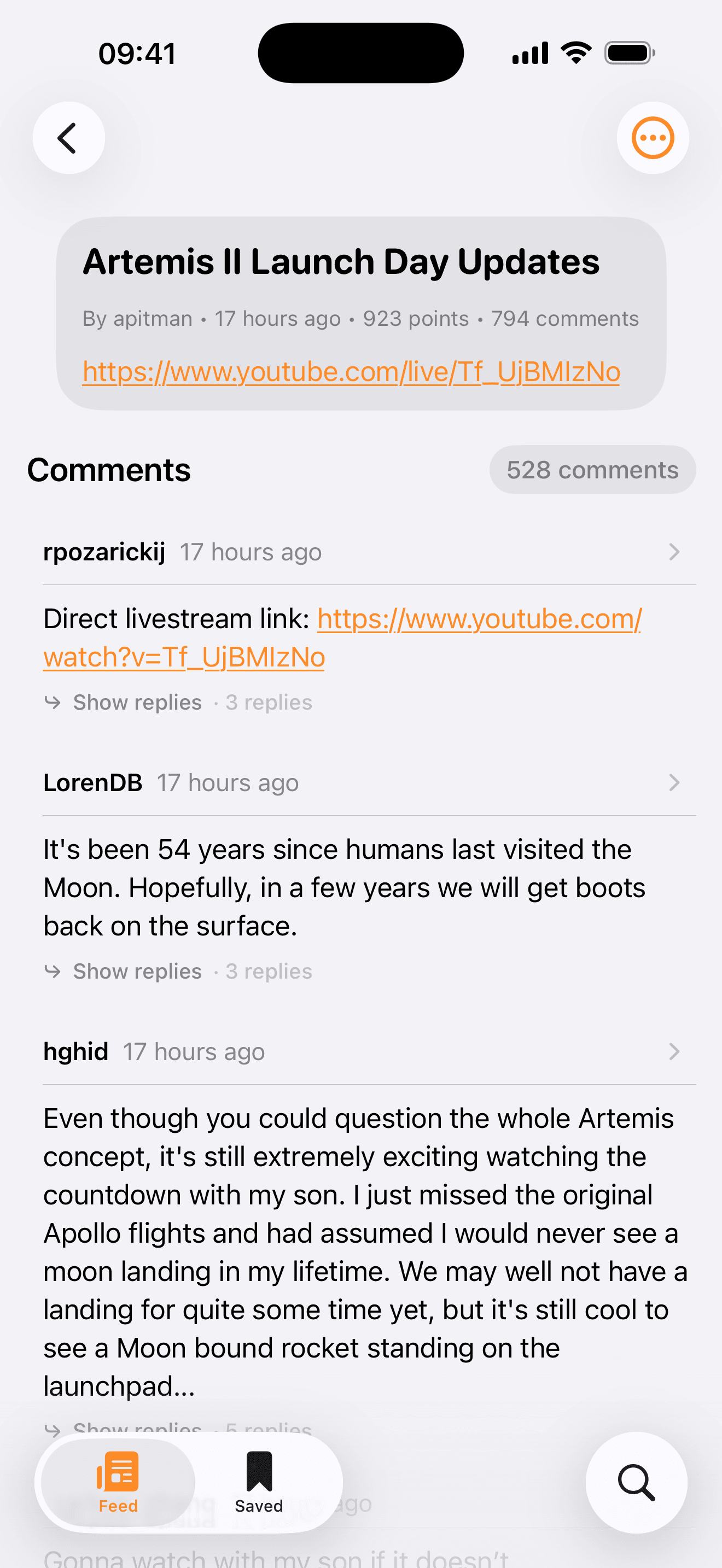Tap reply arrow icon under rpozarickij's comment
The width and height of the screenshot is (722, 1568).
pos(53,703)
